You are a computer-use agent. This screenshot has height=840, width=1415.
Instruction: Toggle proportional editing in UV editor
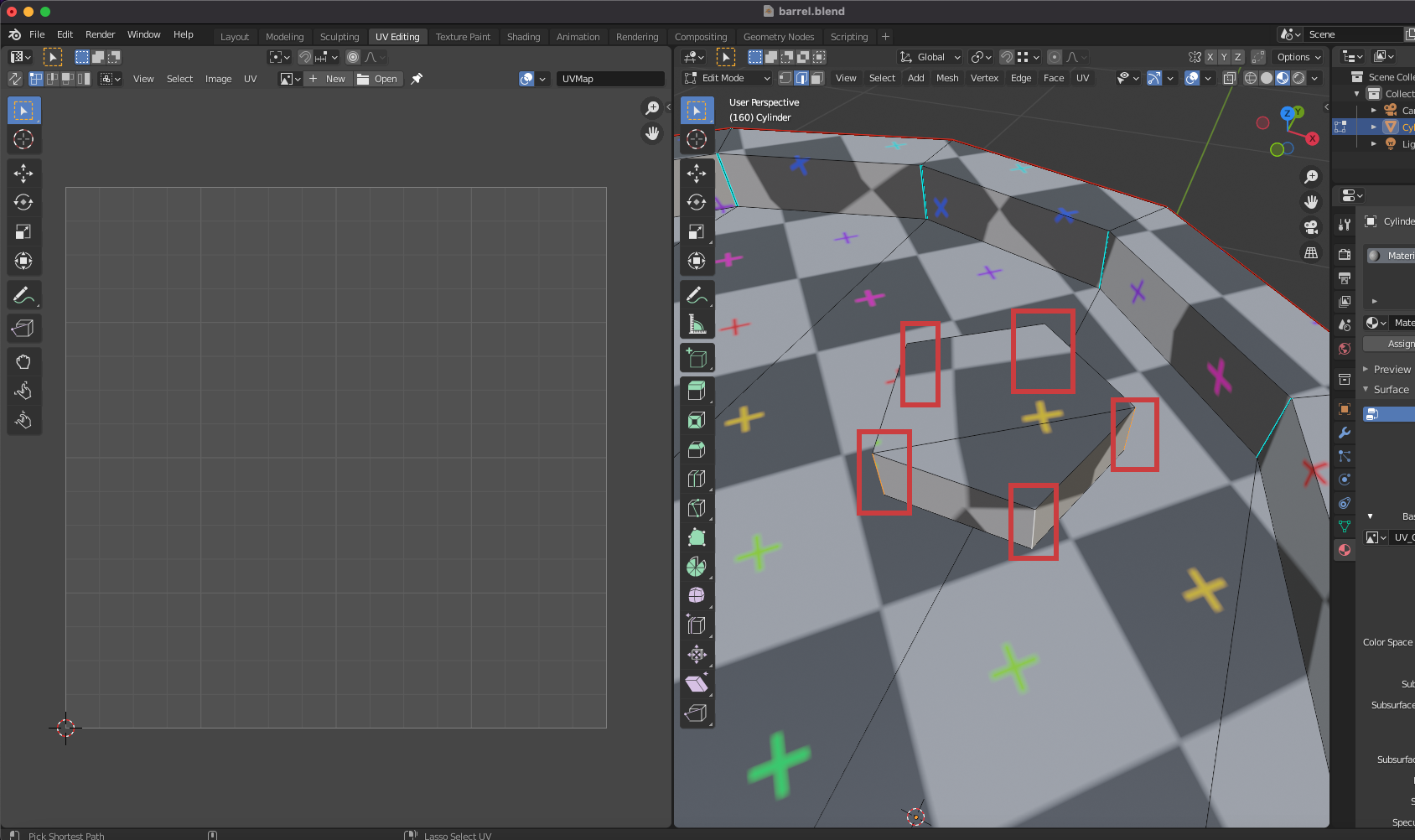pyautogui.click(x=354, y=57)
